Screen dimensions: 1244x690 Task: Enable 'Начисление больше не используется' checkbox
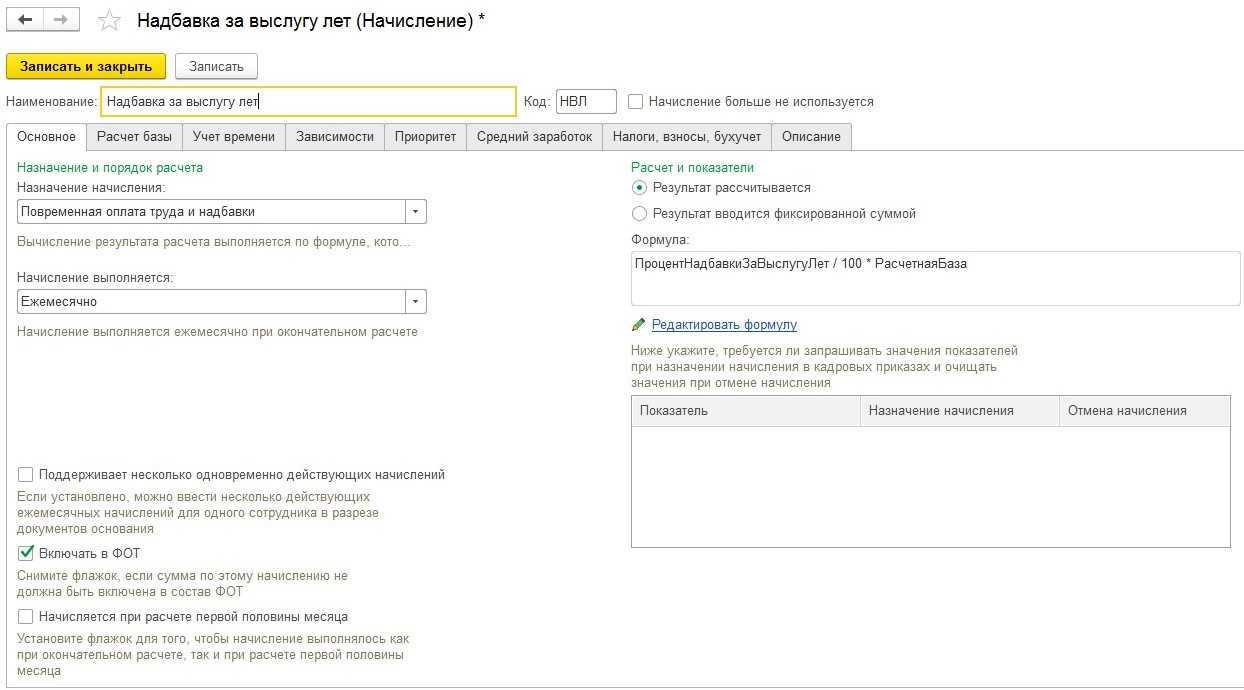[x=635, y=102]
